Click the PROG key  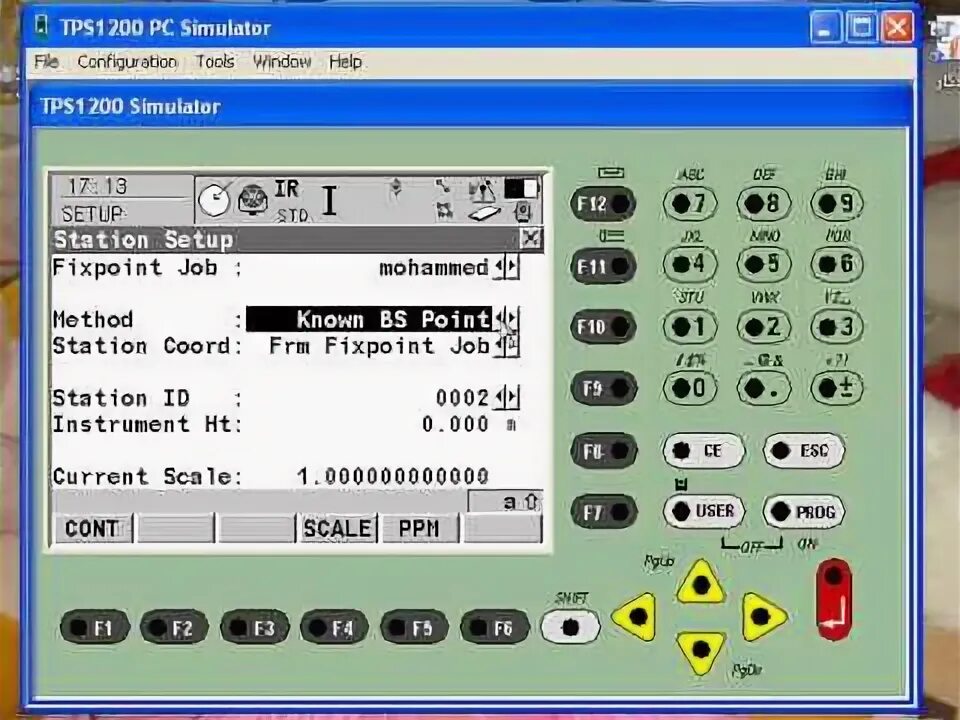coord(804,511)
